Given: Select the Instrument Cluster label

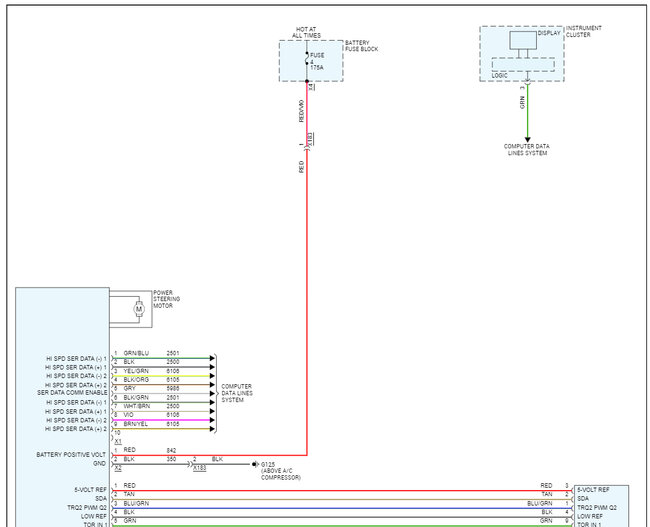Looking at the screenshot, I should 584,32.
